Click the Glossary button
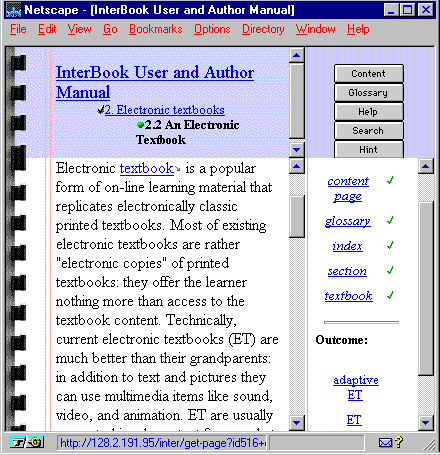 (x=368, y=93)
